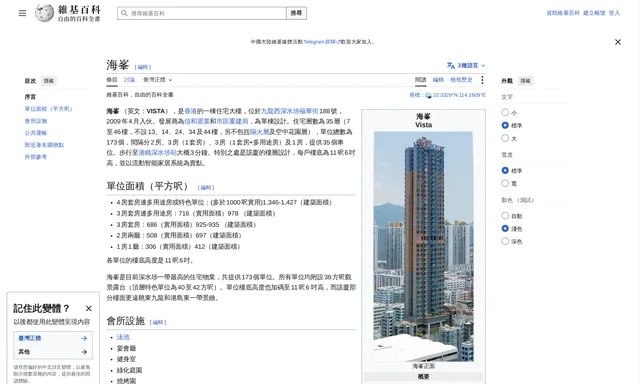The height and width of the screenshot is (384, 640).
Task: Open the 泳池 link in facilities list
Action: (123, 337)
